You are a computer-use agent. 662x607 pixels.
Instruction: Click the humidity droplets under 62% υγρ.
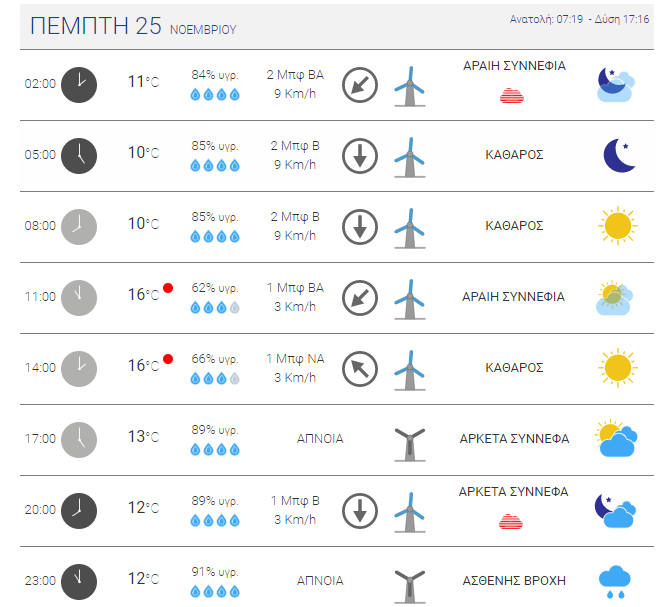tap(215, 308)
